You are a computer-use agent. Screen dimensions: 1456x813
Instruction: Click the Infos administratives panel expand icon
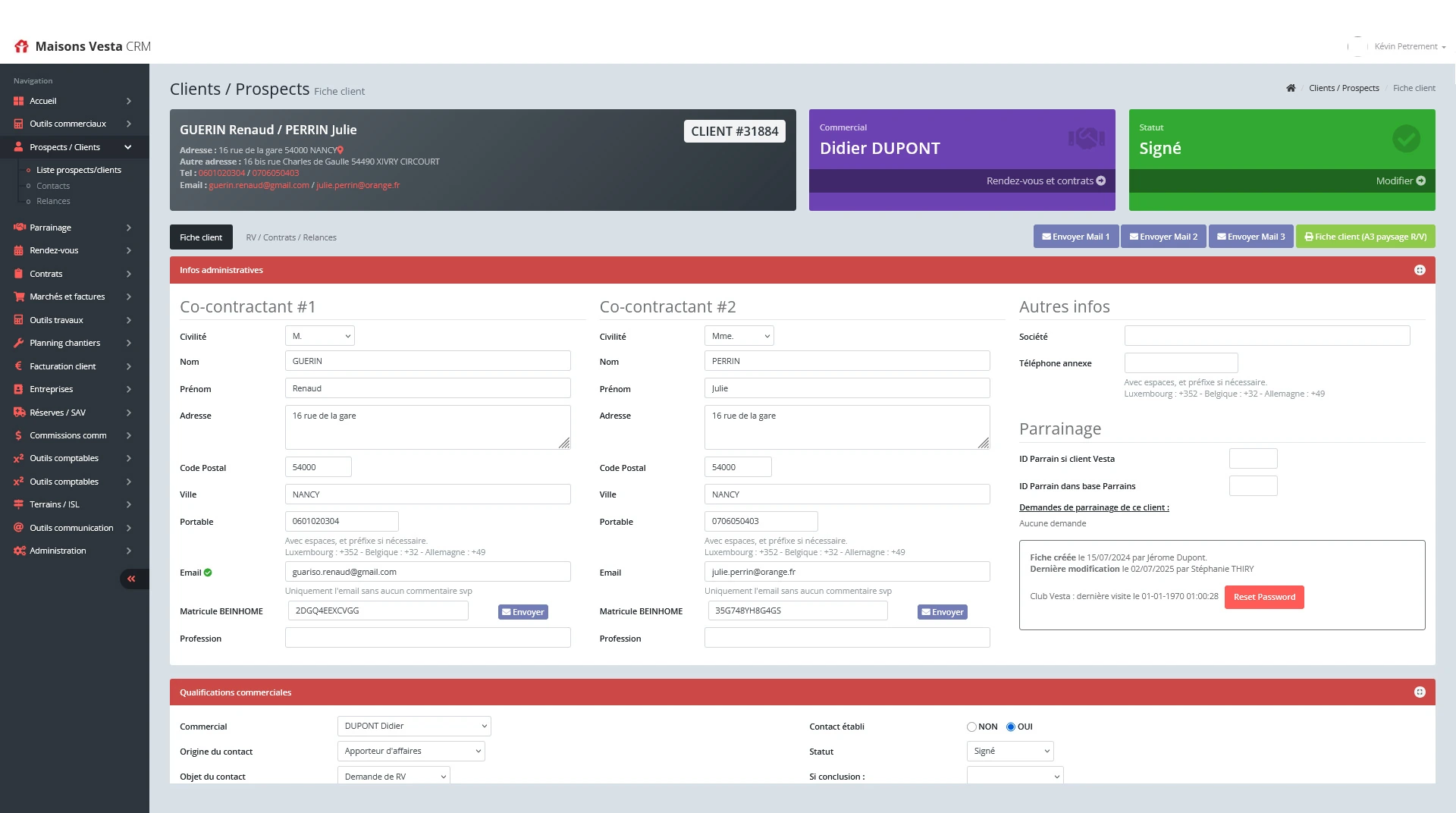(1420, 271)
